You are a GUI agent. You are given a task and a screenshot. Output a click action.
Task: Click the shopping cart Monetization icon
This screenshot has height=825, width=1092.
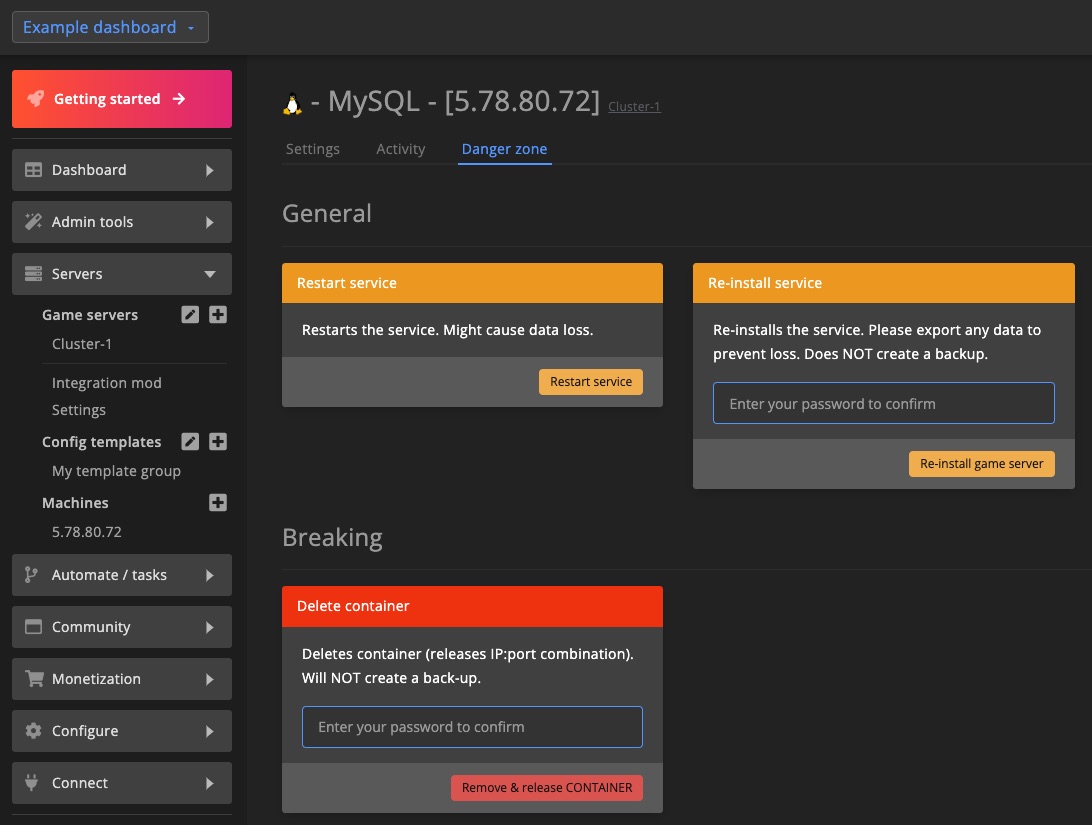pos(34,679)
